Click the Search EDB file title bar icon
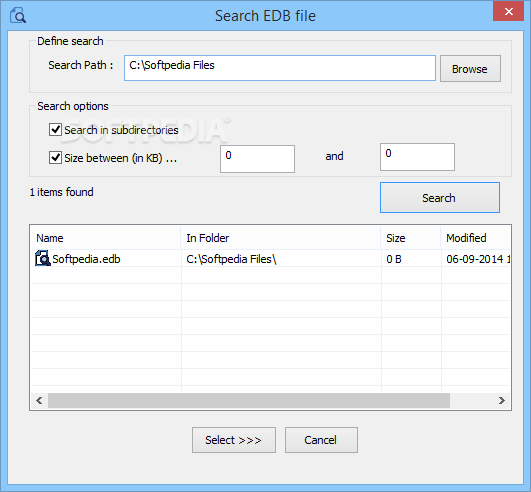 pyautogui.click(x=18, y=15)
